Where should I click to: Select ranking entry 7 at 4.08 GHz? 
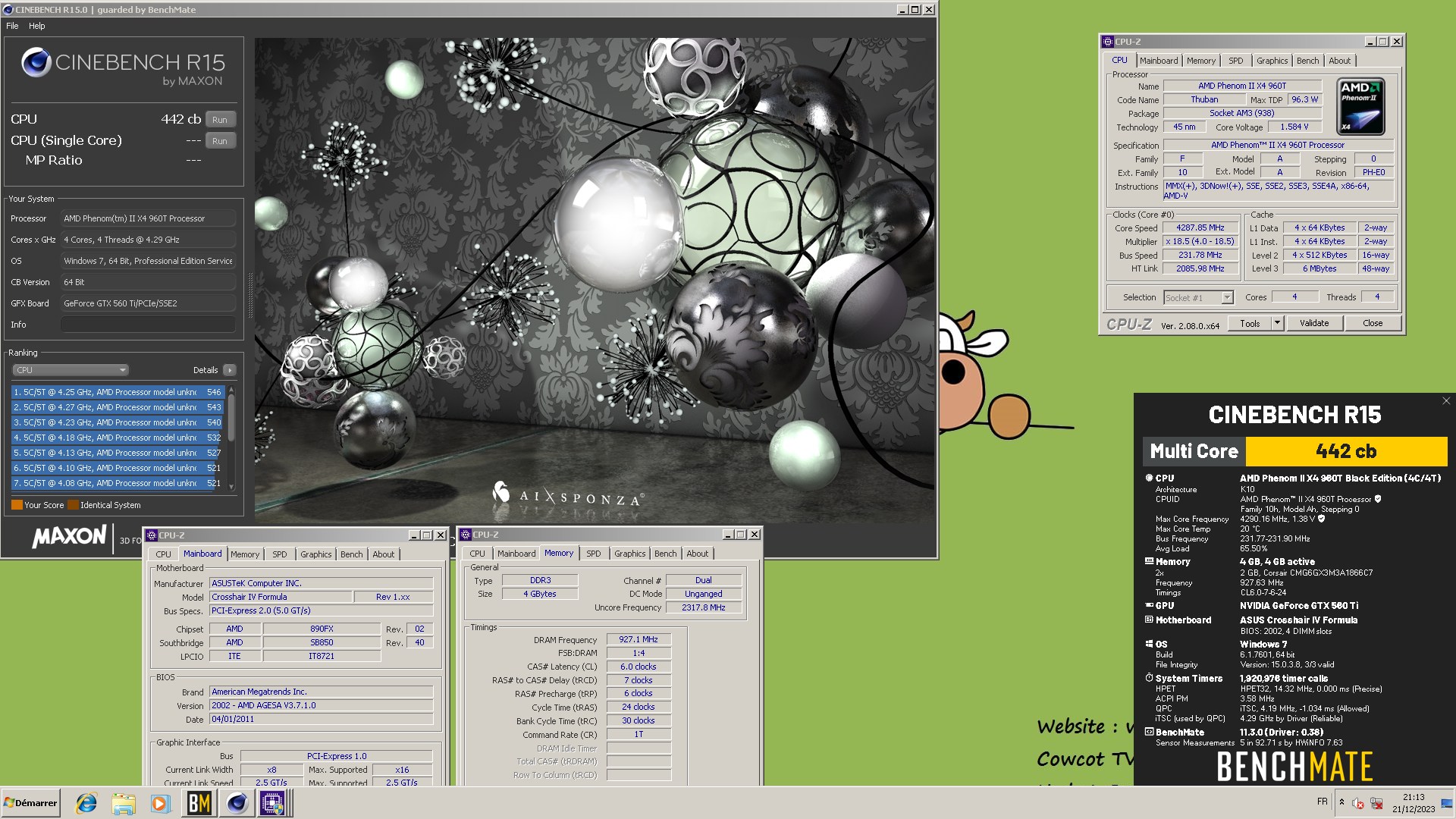coord(118,483)
